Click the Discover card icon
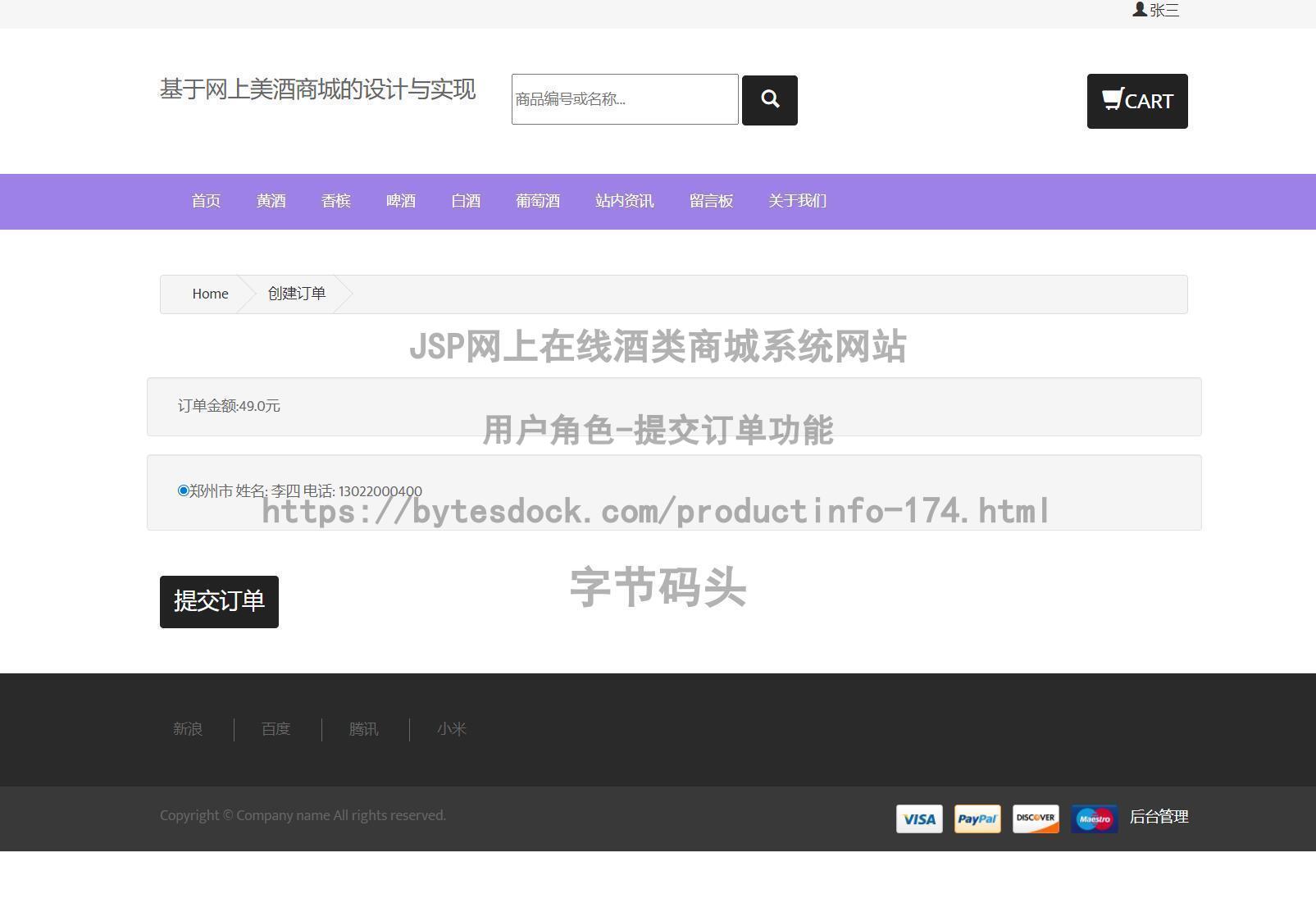This screenshot has width=1316, height=903. coord(1035,818)
